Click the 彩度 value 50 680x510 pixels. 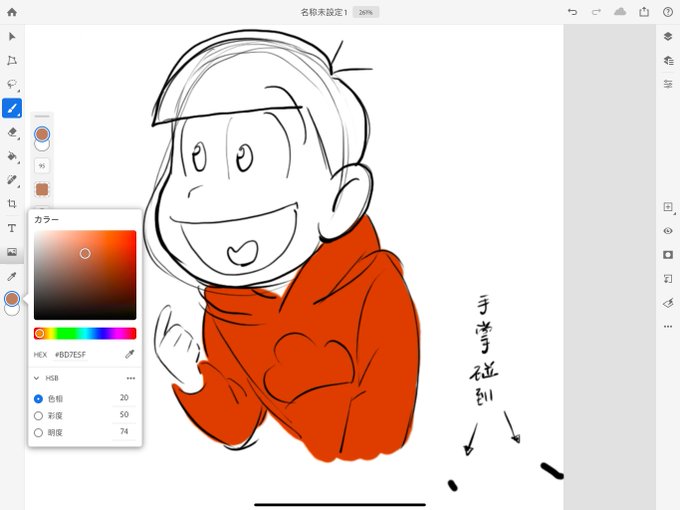(124, 415)
